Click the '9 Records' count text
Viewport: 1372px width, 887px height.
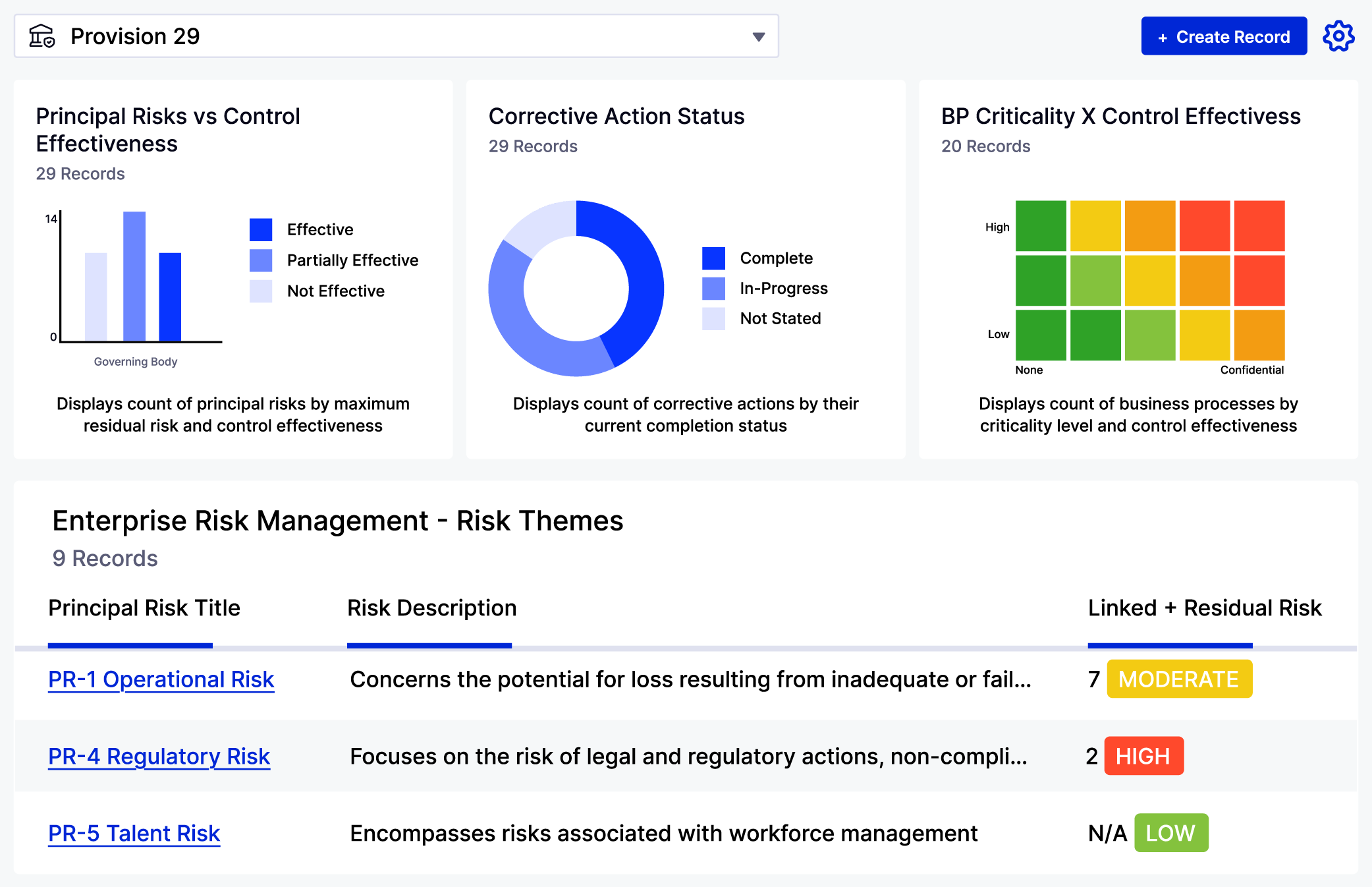pos(105,559)
